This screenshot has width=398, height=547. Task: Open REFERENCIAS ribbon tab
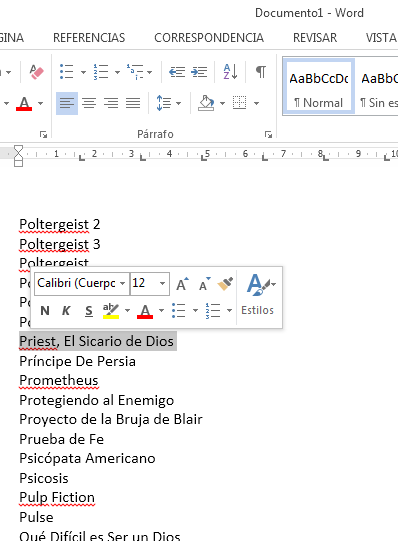click(x=89, y=38)
